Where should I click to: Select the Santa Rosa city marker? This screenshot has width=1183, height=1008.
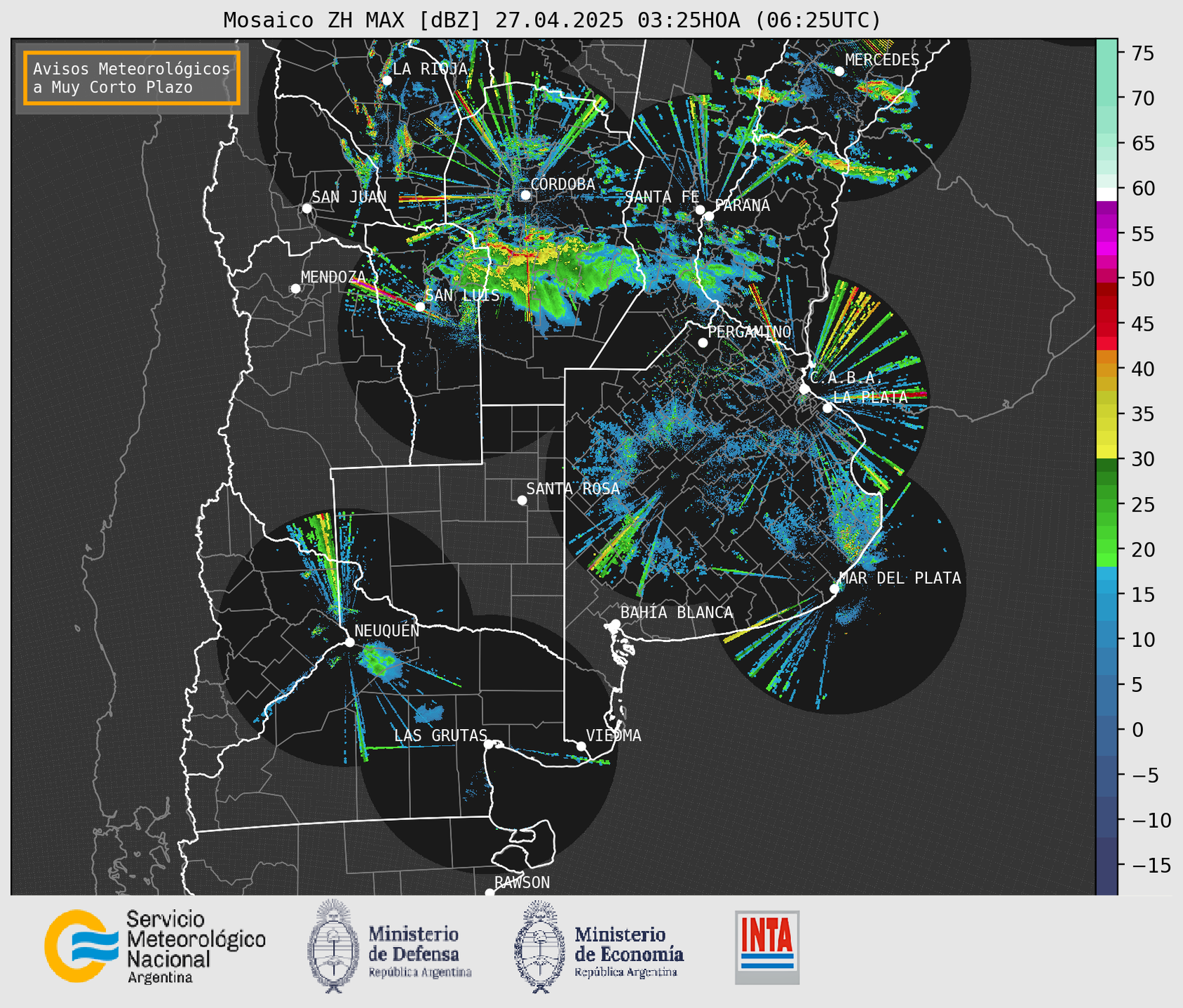click(x=522, y=500)
